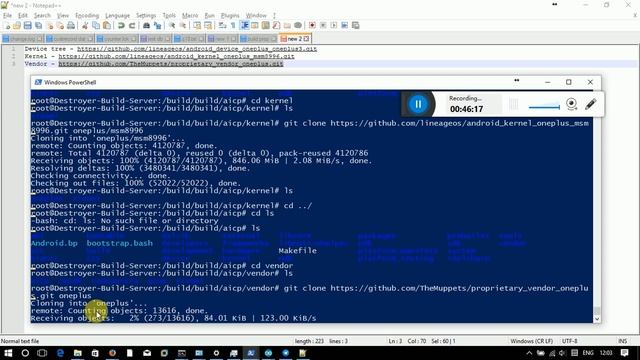Click the Print toolbar icon
Image resolution: width=640 pixels, height=360 pixels.
(71, 25)
